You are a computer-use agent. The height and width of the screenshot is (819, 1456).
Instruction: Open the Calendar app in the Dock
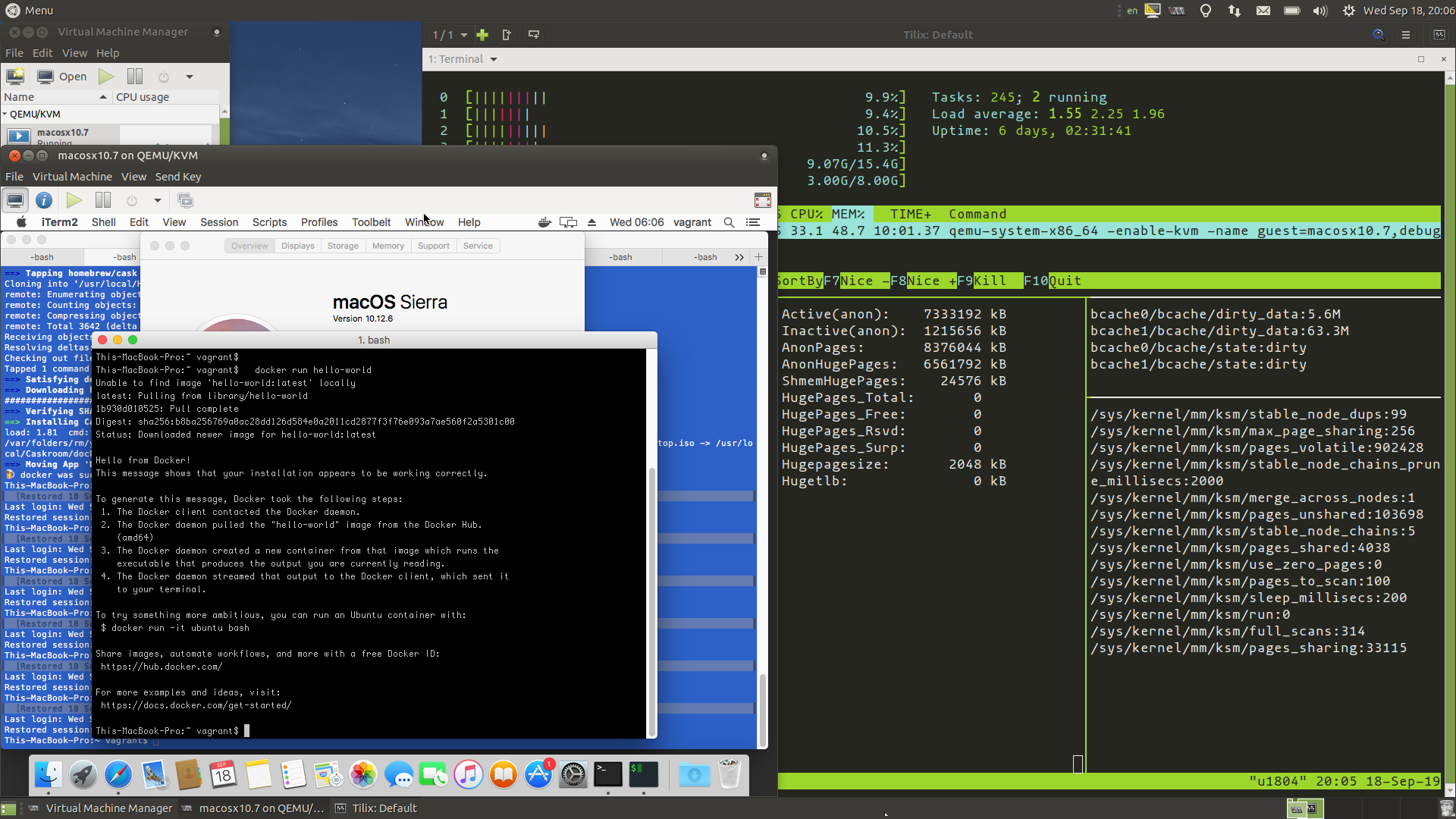pyautogui.click(x=223, y=774)
